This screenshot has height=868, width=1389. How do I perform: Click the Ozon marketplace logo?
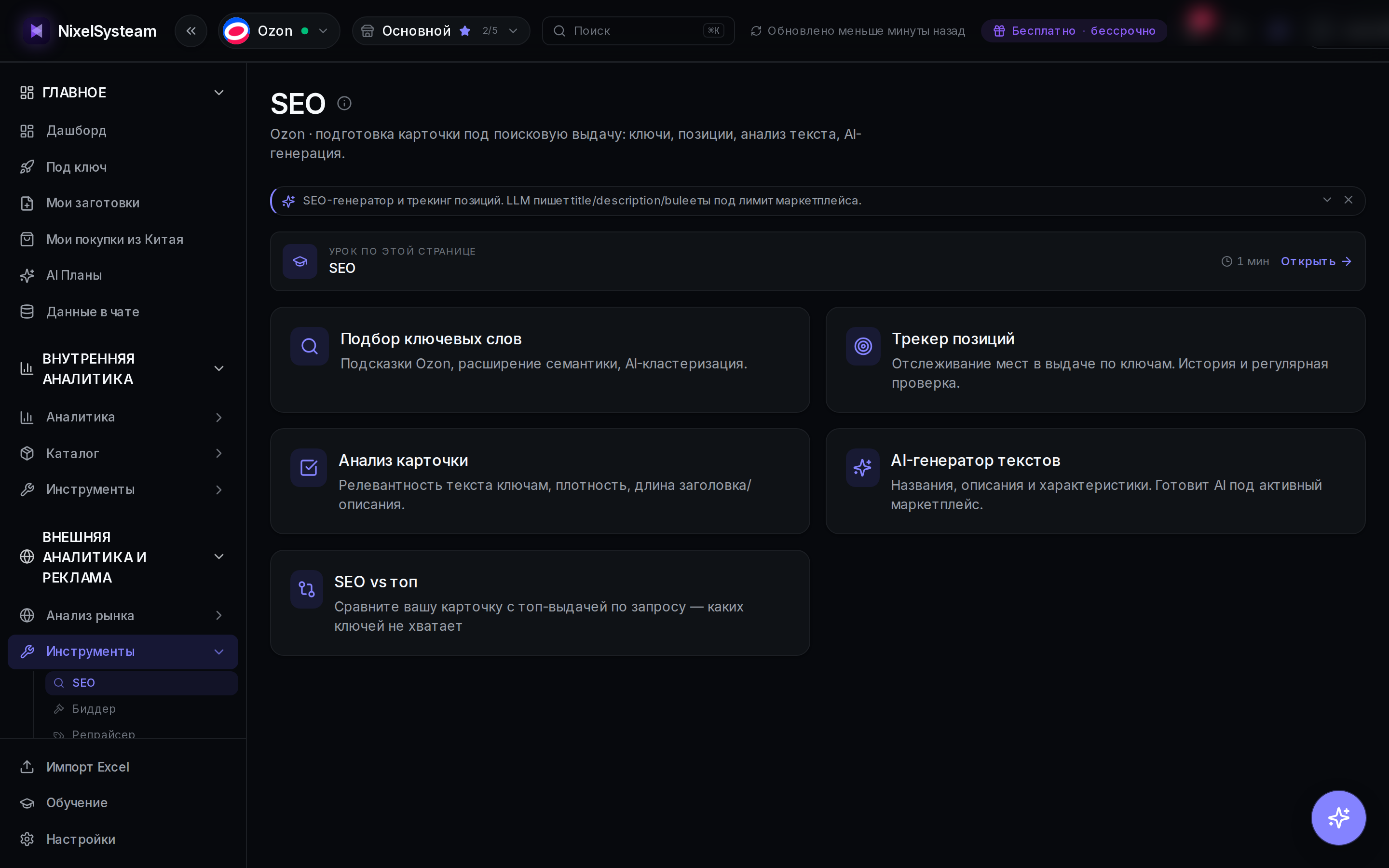(236, 31)
